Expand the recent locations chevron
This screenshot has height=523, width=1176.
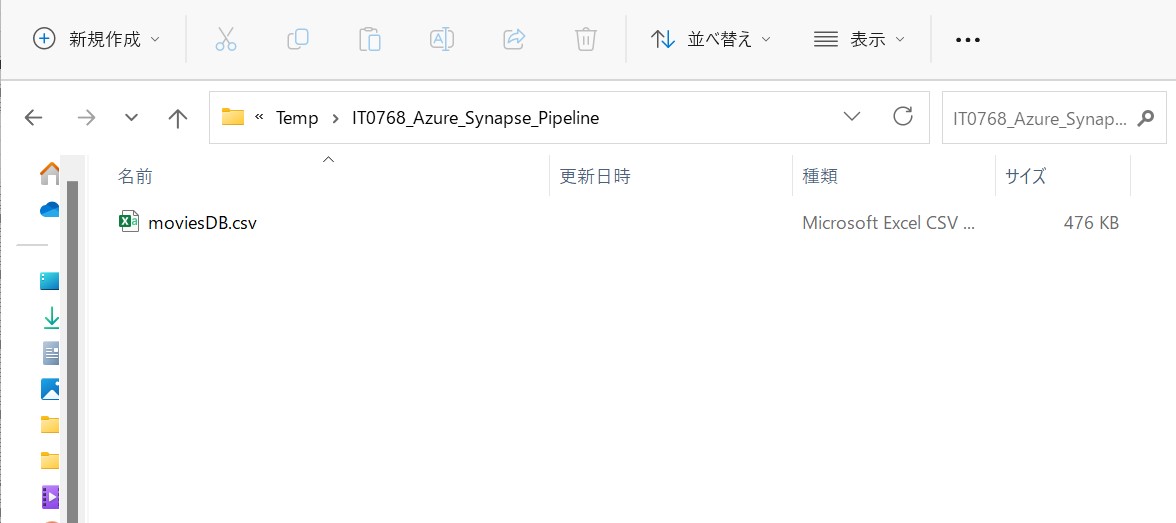point(131,118)
